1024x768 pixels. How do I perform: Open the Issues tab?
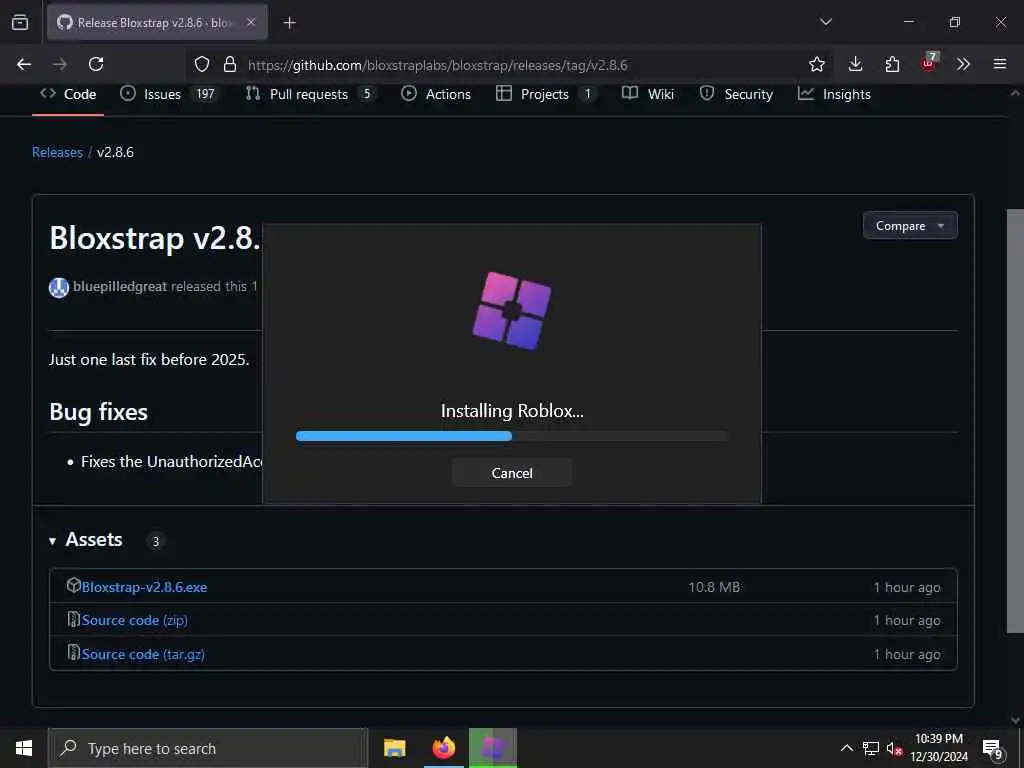coord(168,94)
